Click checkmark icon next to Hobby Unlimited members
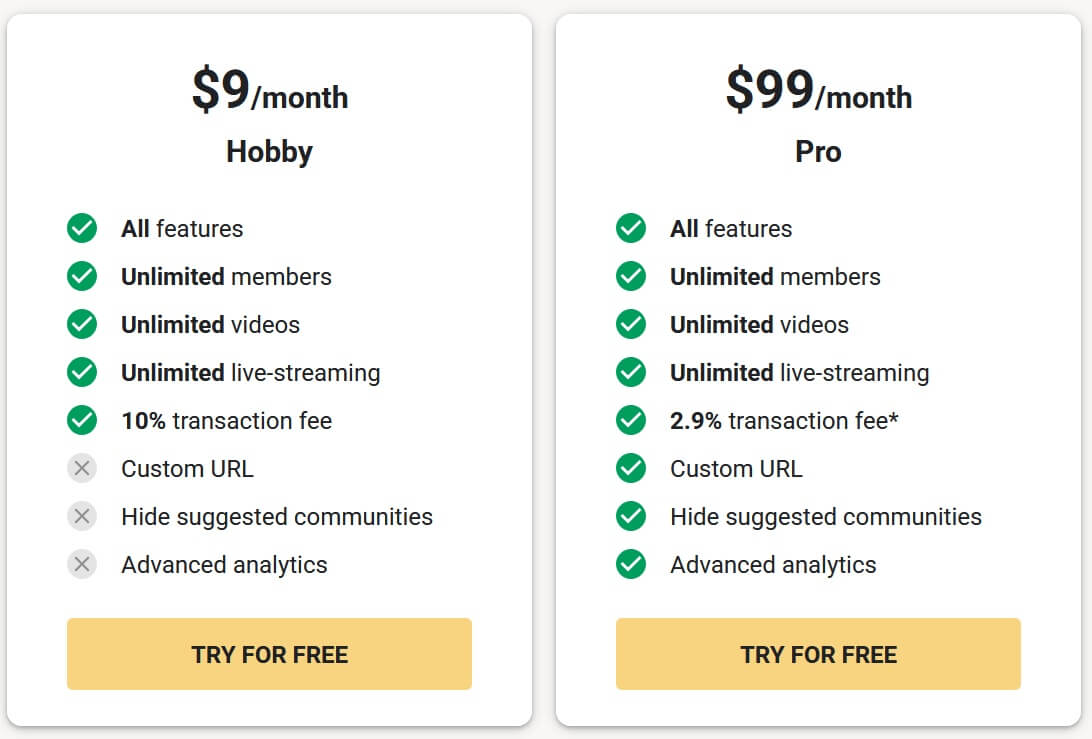 coord(82,277)
